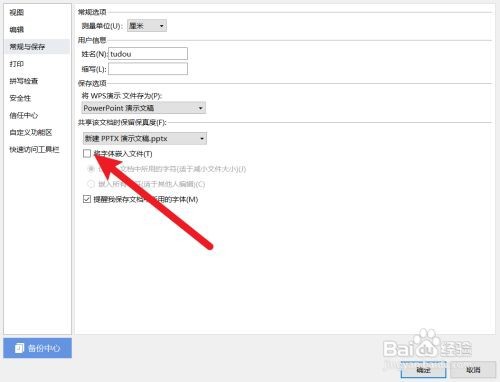This screenshot has width=500, height=382.
Task: Select the embed only used characters radio option
Action: coord(91,169)
